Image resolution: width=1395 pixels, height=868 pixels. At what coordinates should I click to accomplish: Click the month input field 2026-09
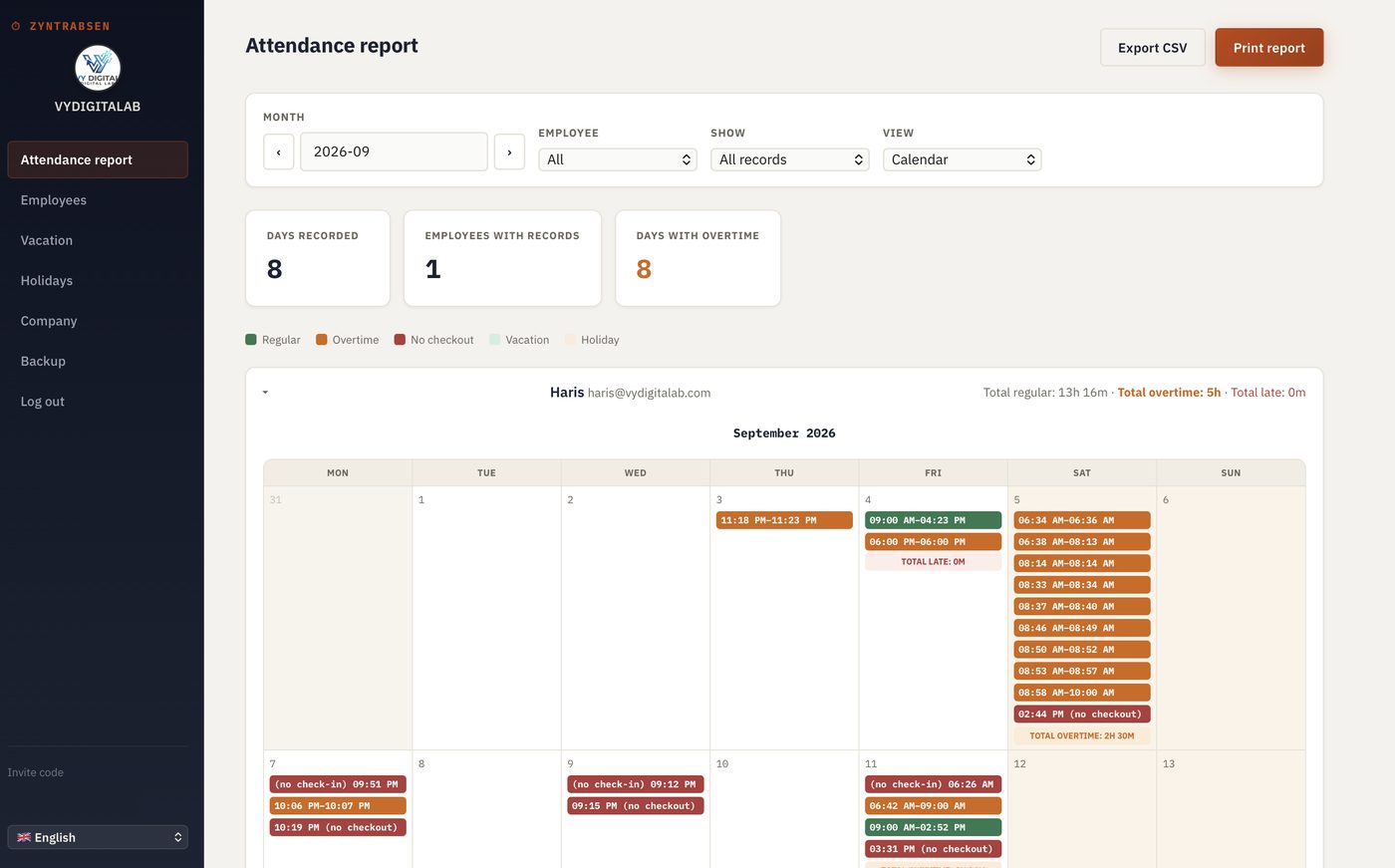(395, 151)
